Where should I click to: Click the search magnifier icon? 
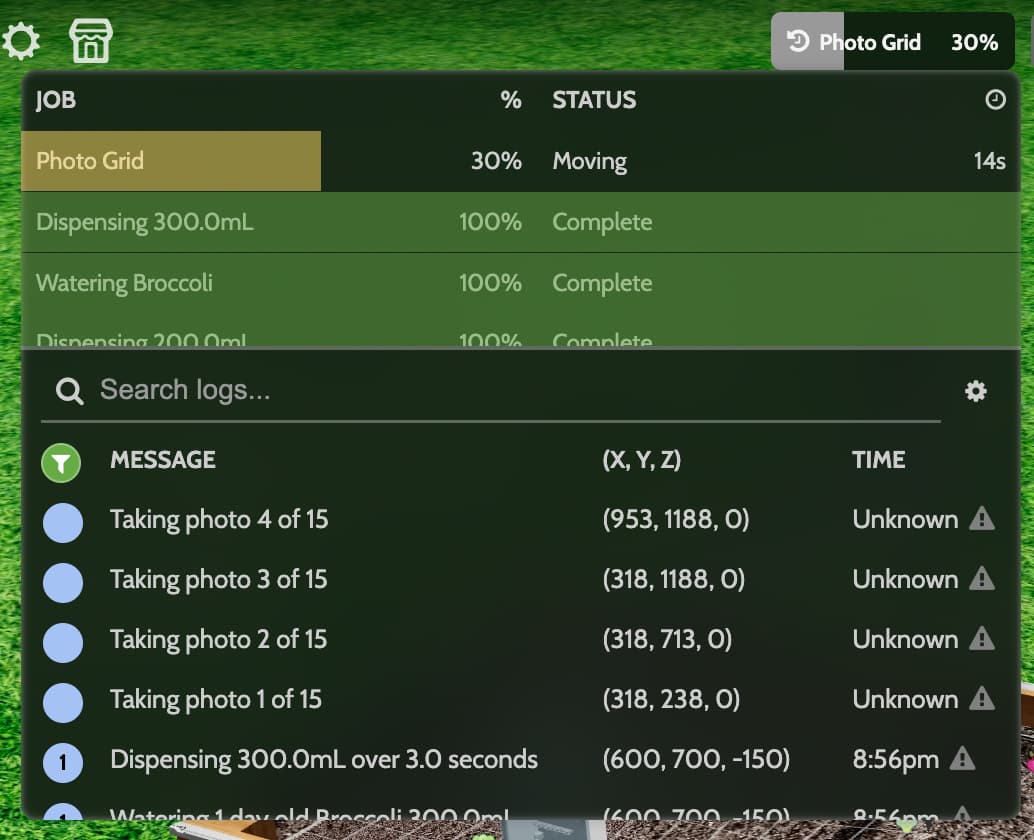[x=69, y=391]
